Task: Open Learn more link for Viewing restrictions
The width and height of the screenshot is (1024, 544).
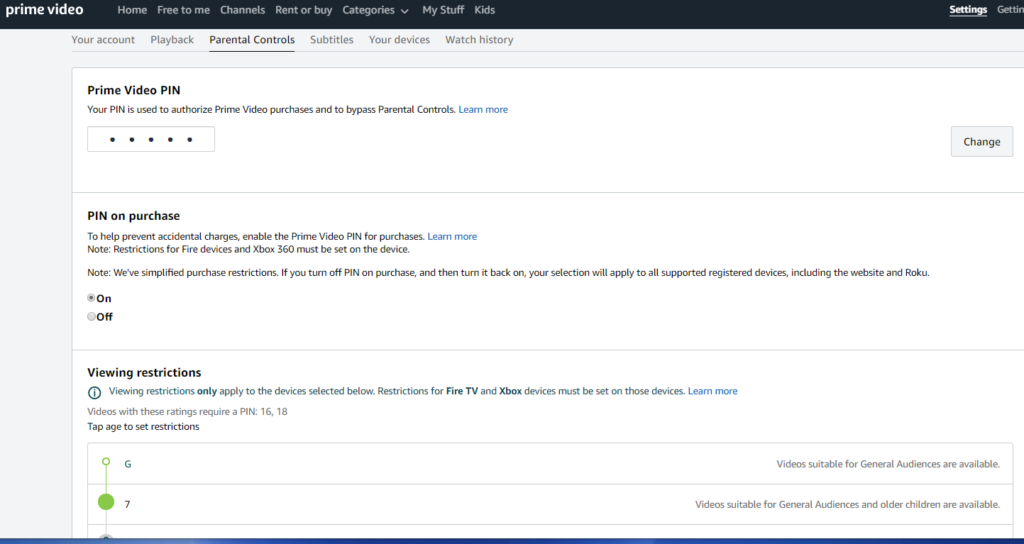Action: (712, 391)
